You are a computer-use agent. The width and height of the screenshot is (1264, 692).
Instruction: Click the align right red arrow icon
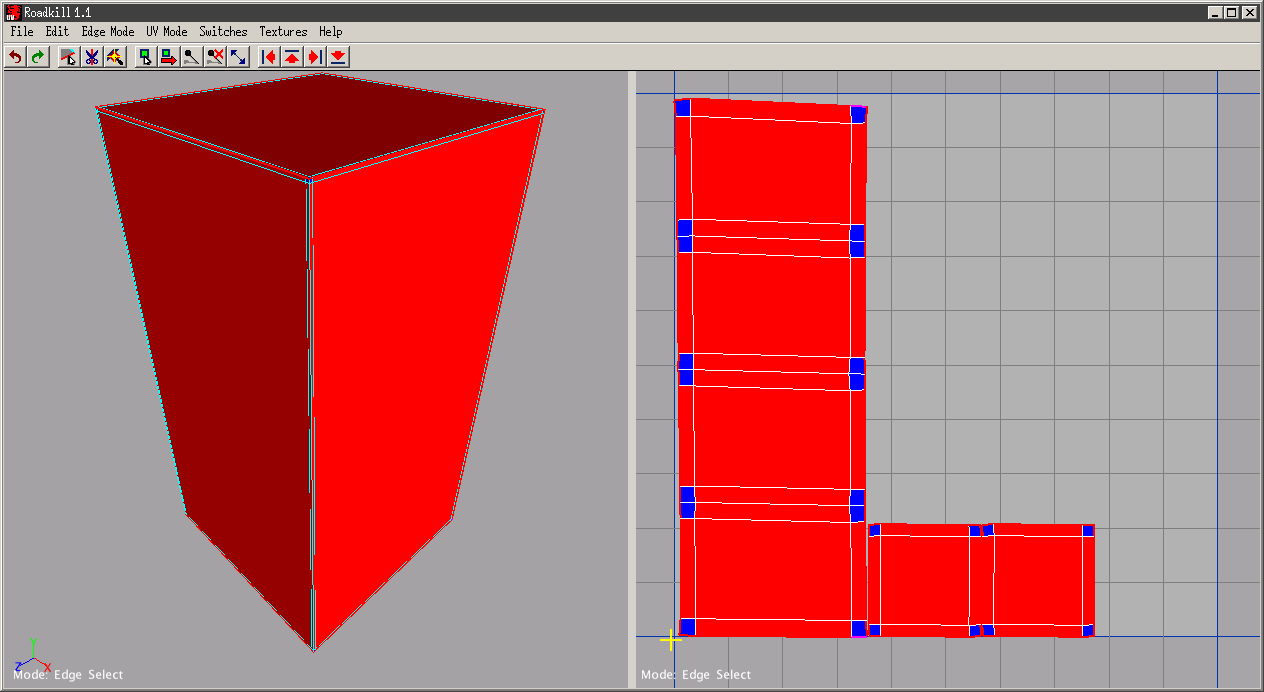[315, 57]
